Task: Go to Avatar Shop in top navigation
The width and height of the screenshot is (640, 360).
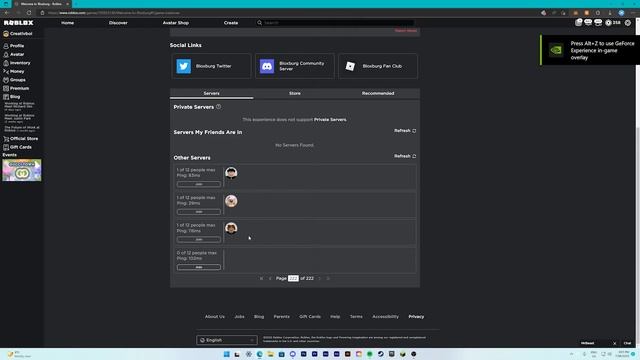Action: point(176,23)
